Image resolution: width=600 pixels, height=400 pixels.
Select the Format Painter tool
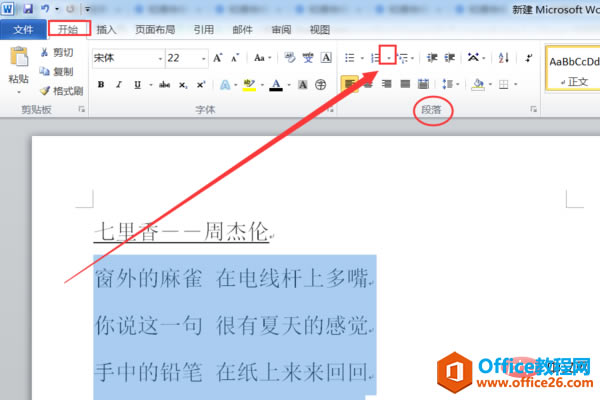click(x=62, y=91)
